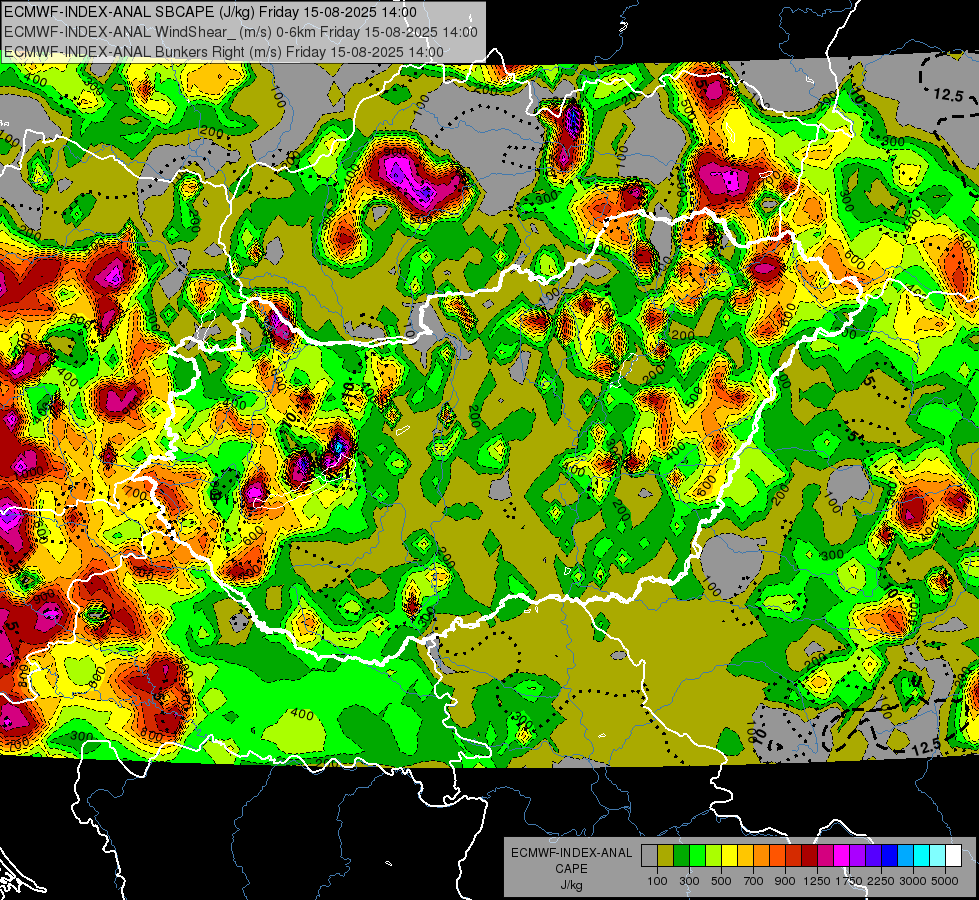Image resolution: width=979 pixels, height=900 pixels.
Task: Click the Bunkers Right header line
Action: (224, 52)
